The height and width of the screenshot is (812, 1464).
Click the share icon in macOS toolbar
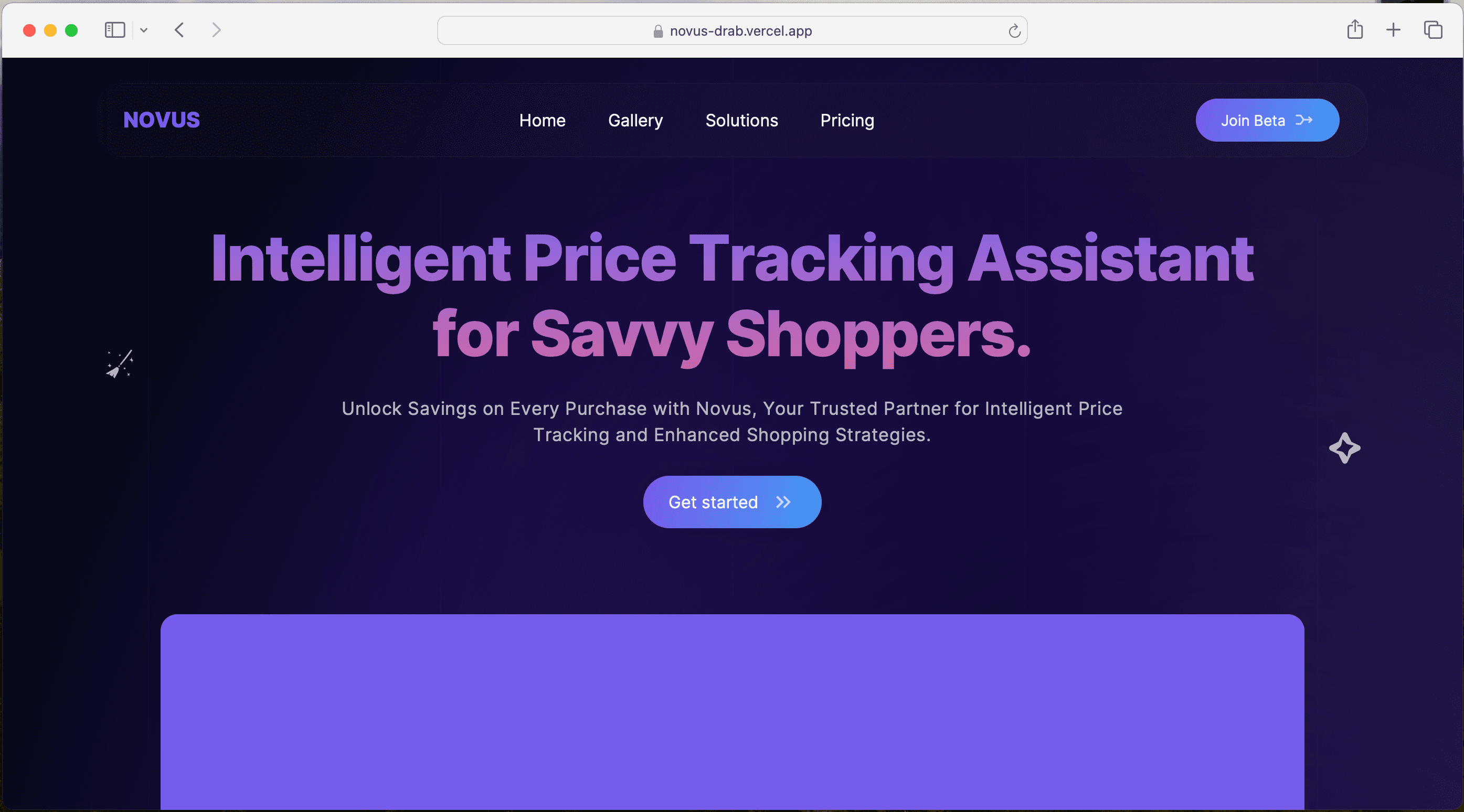1354,29
